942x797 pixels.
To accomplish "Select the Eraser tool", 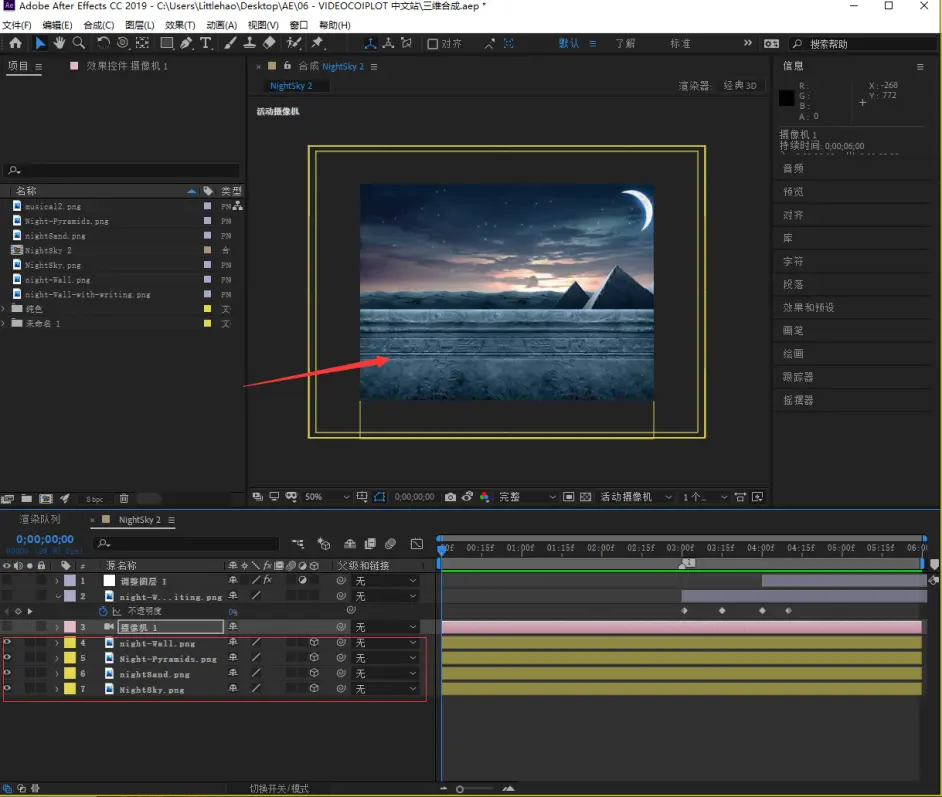I will [x=268, y=44].
